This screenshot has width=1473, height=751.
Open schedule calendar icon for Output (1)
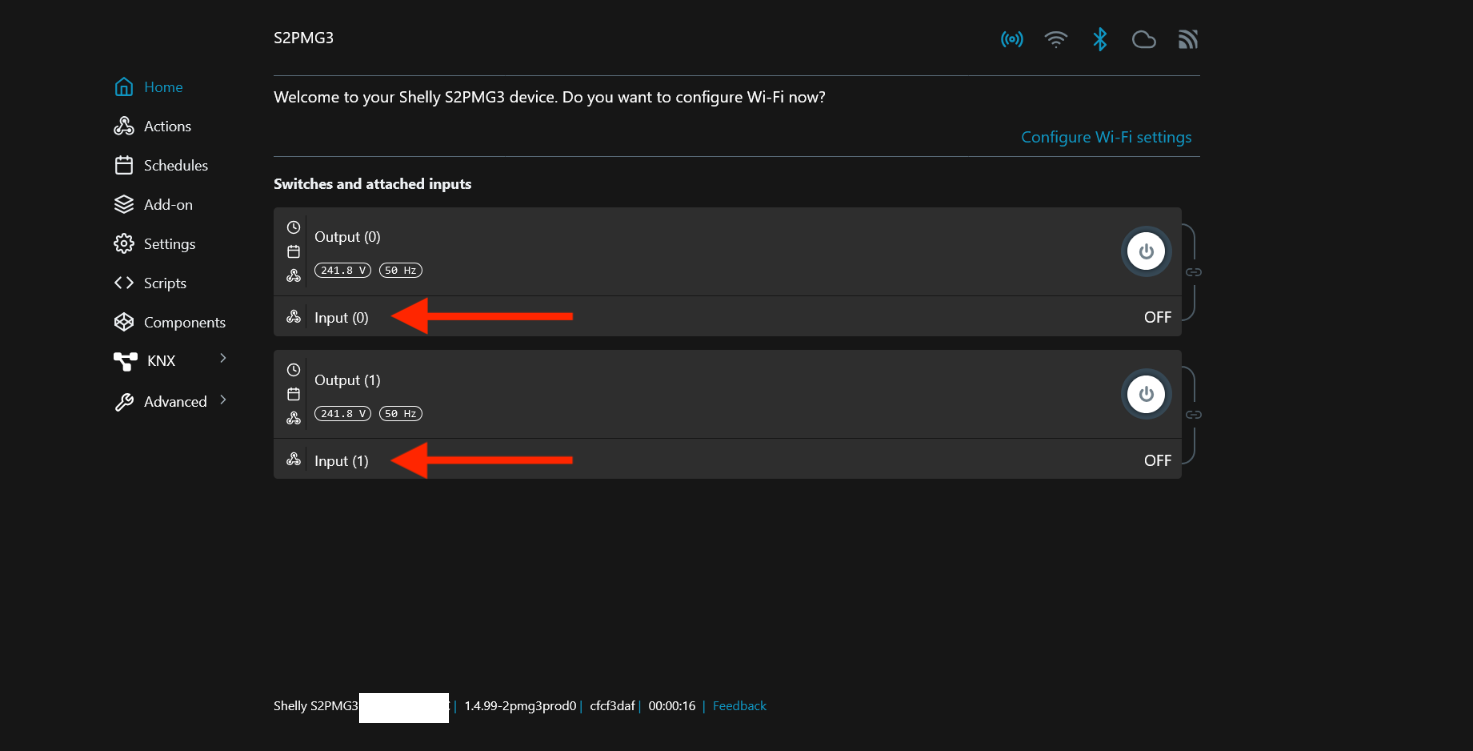click(x=293, y=394)
